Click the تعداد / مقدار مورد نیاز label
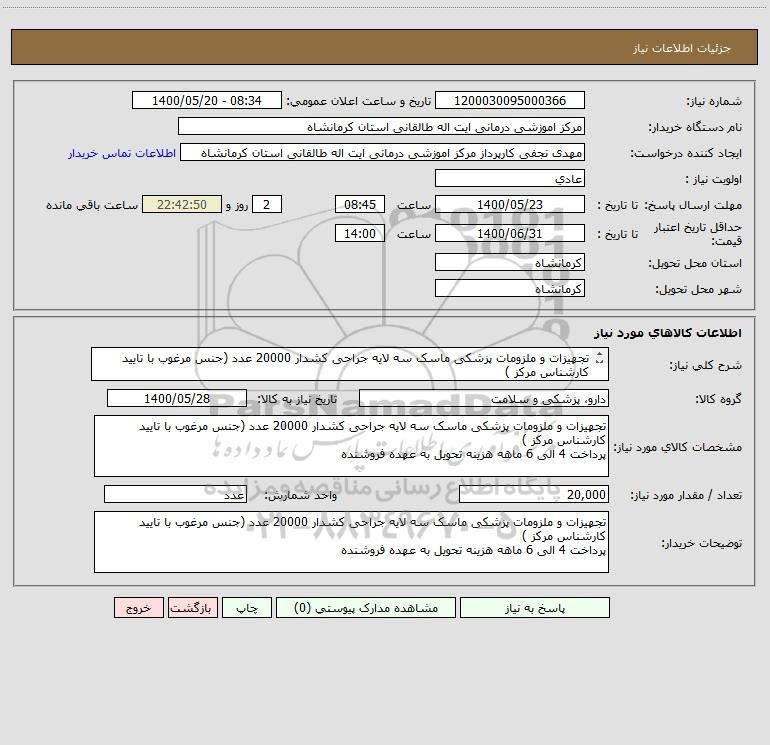770x745 pixels. coord(686,495)
